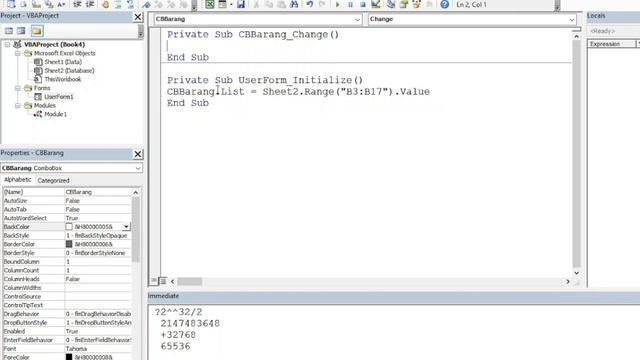
Task: Click the AutoSize property row
Action: (67, 201)
